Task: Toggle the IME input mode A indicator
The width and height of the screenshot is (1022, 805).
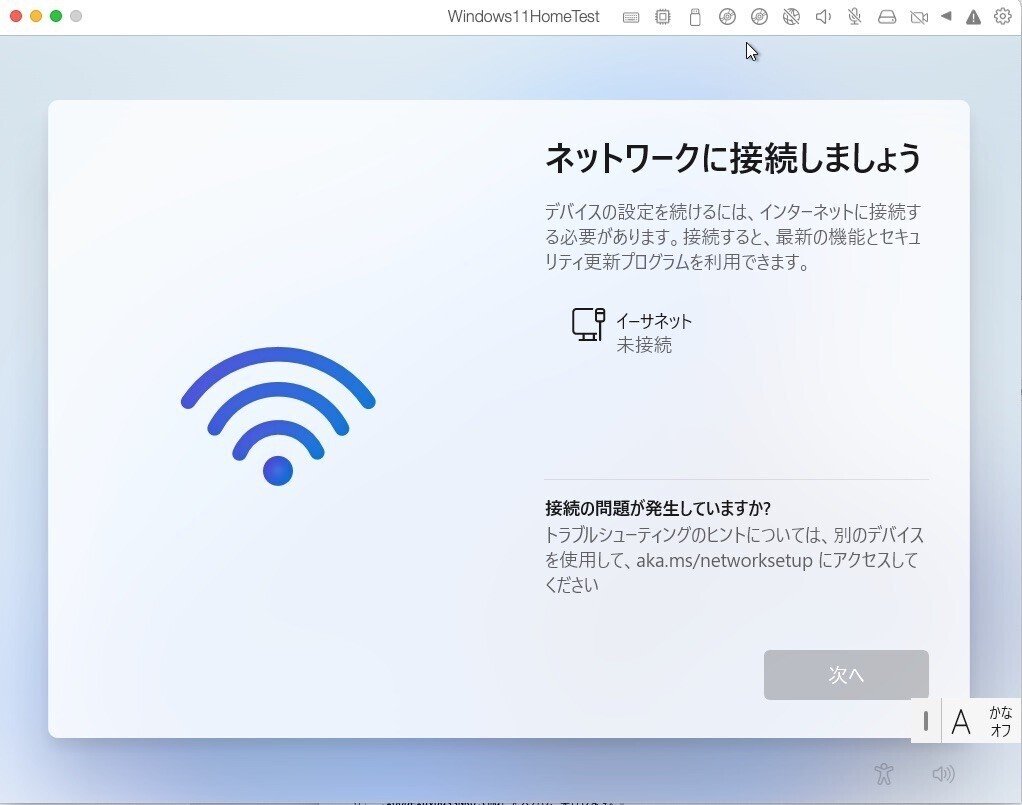Action: pyautogui.click(x=961, y=722)
